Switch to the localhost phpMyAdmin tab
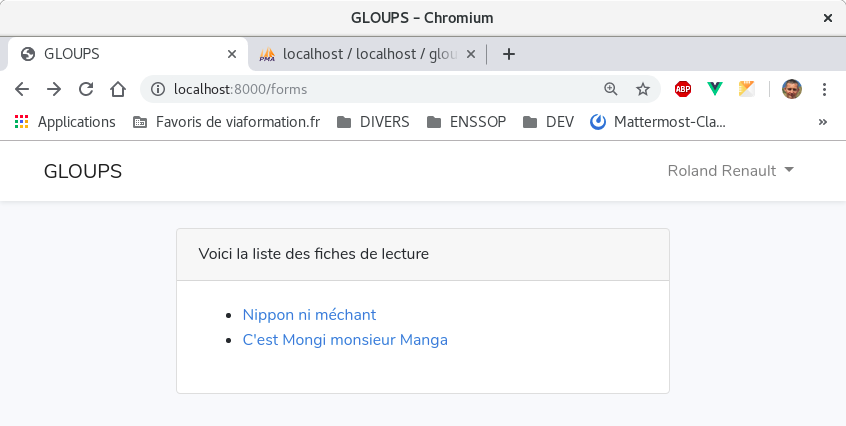 click(x=360, y=54)
